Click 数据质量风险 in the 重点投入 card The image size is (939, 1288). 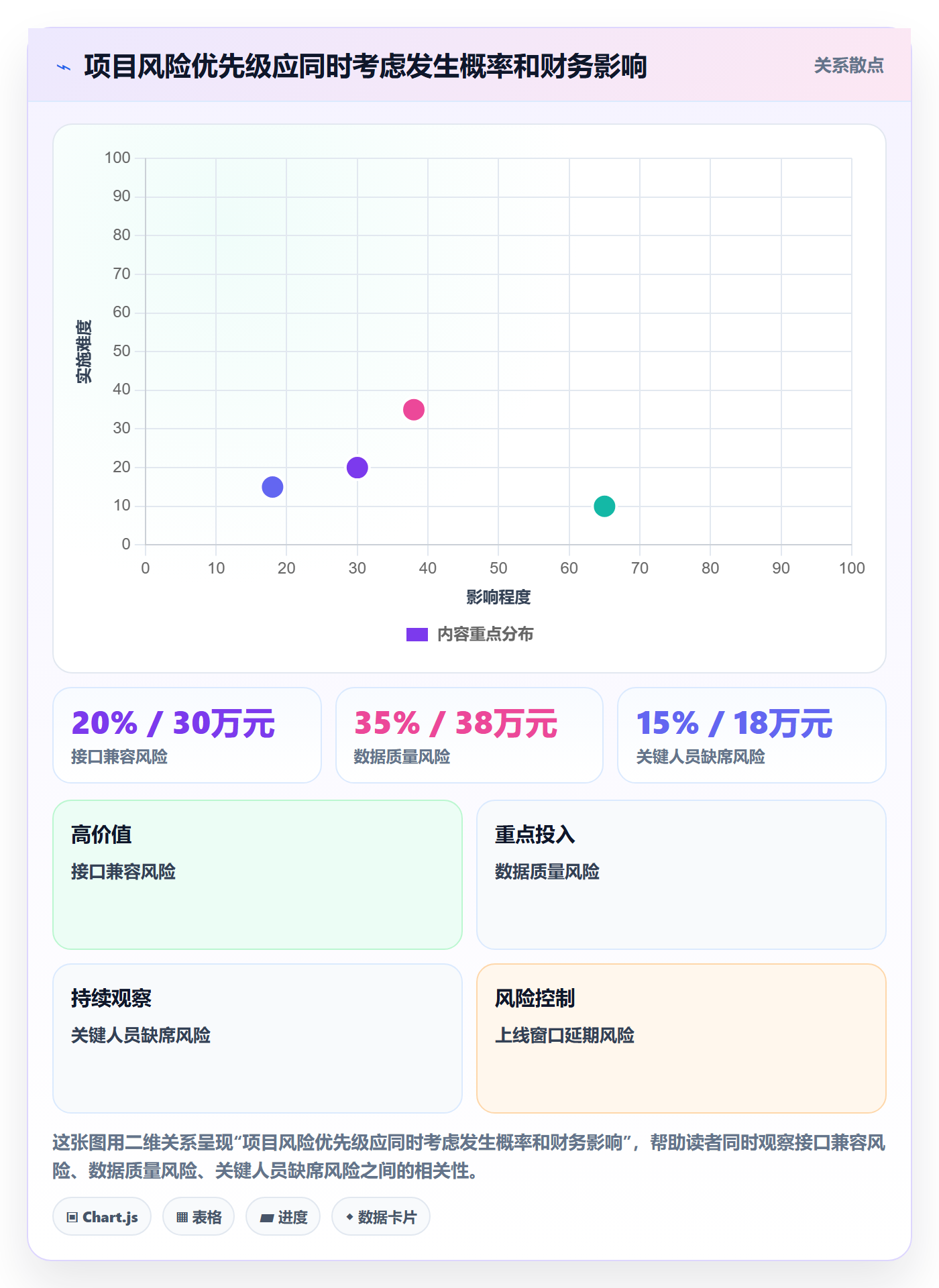(x=547, y=871)
